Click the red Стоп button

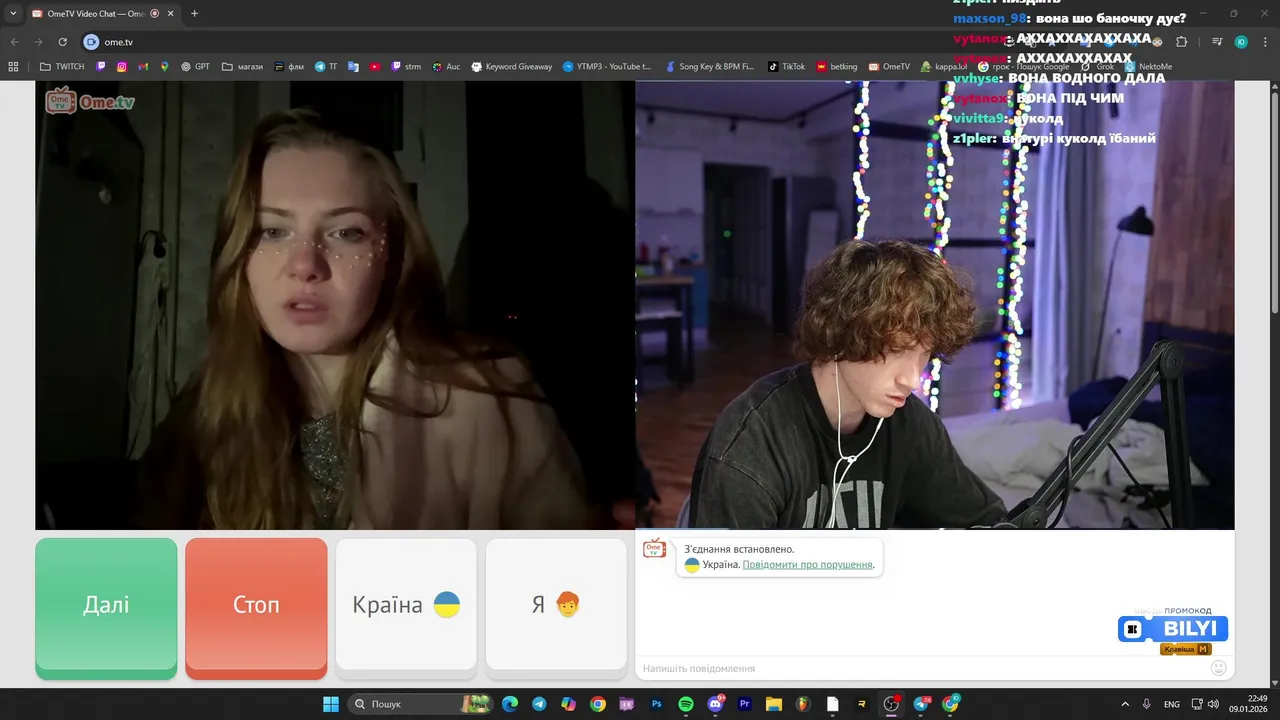pos(256,606)
